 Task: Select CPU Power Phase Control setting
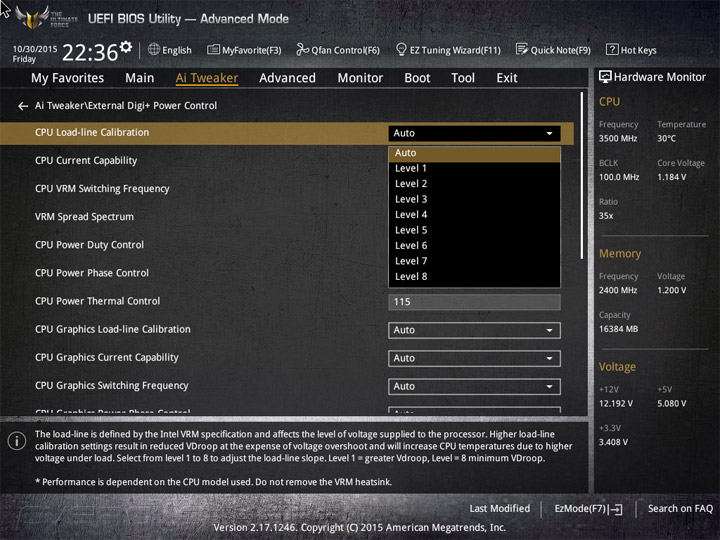[92, 273]
